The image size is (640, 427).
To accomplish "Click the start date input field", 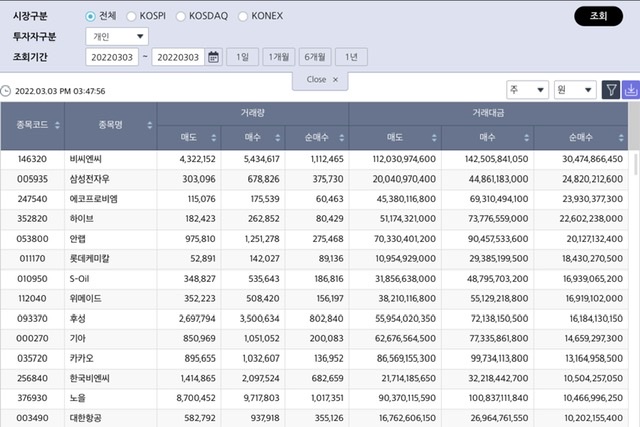I will [x=112, y=57].
